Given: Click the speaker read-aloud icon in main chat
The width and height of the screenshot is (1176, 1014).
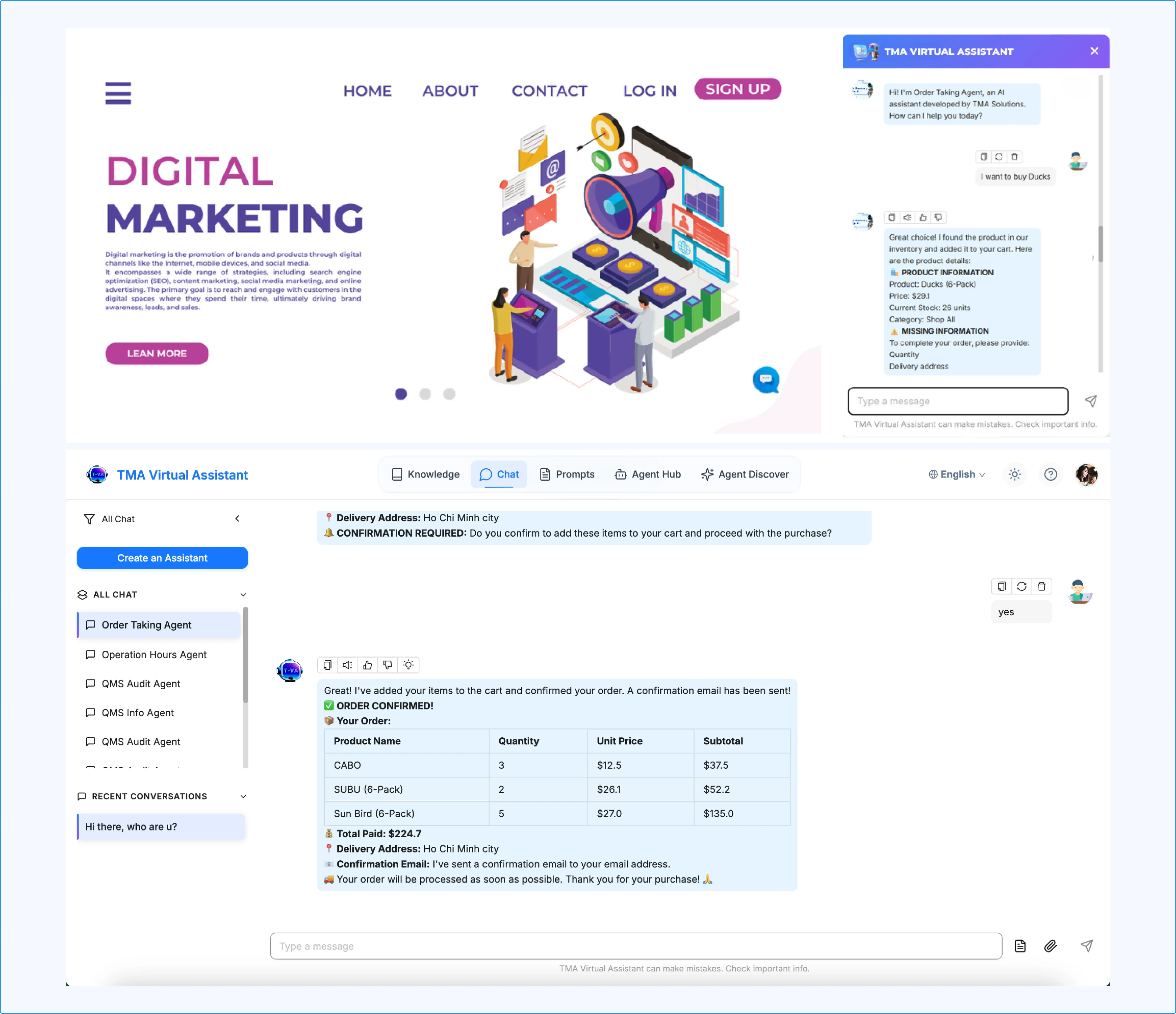Looking at the screenshot, I should coord(347,665).
